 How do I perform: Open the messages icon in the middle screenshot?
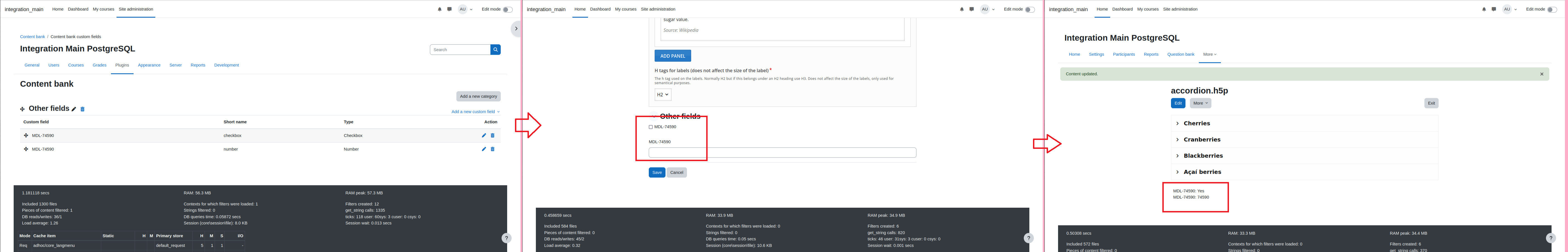click(971, 9)
